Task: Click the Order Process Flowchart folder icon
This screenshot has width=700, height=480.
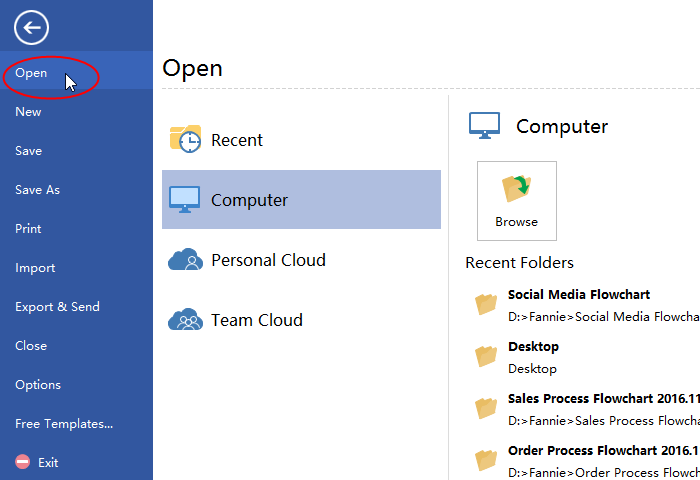Action: click(486, 460)
